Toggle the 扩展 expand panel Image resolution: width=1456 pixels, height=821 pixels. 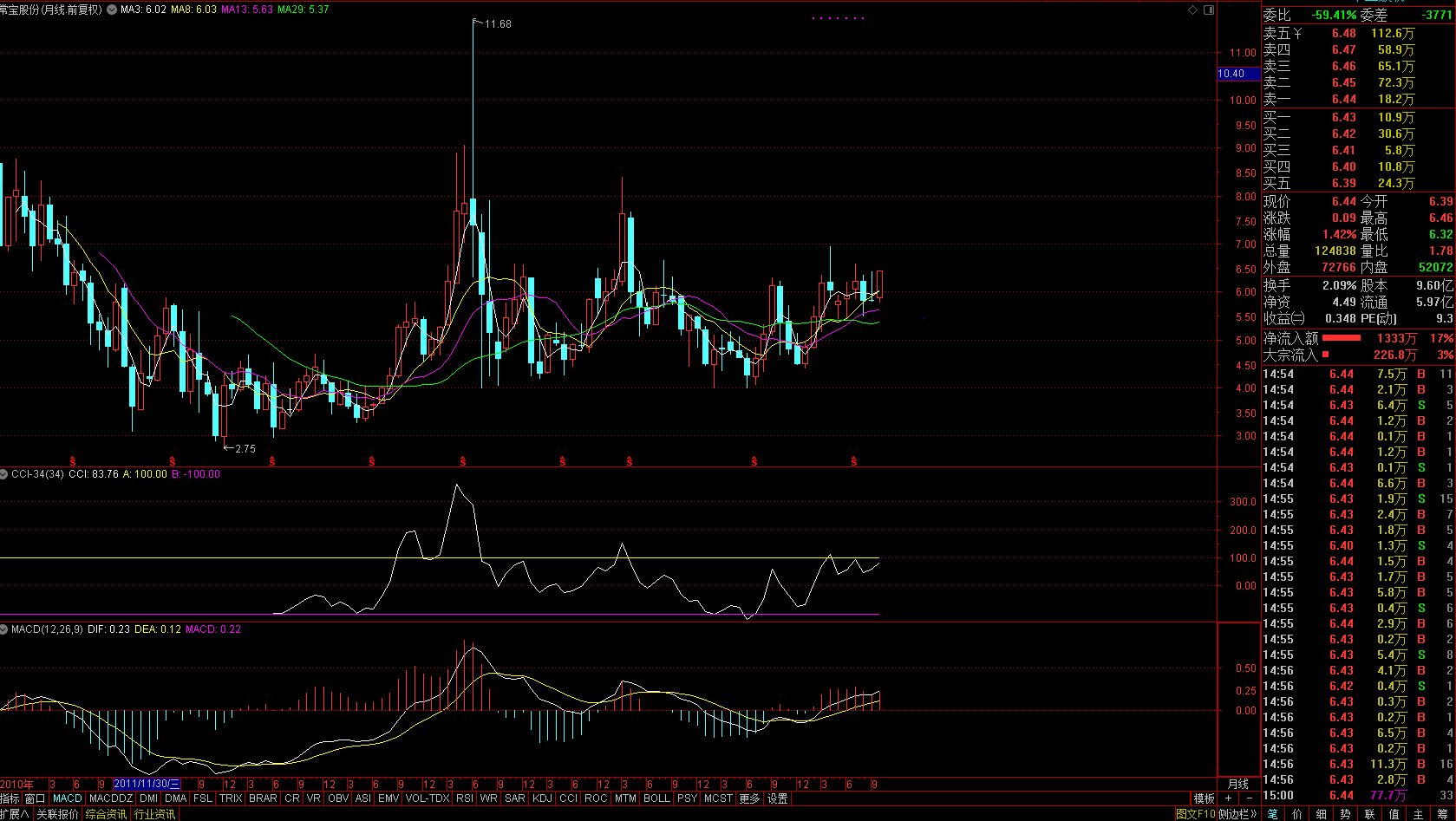[x=15, y=814]
